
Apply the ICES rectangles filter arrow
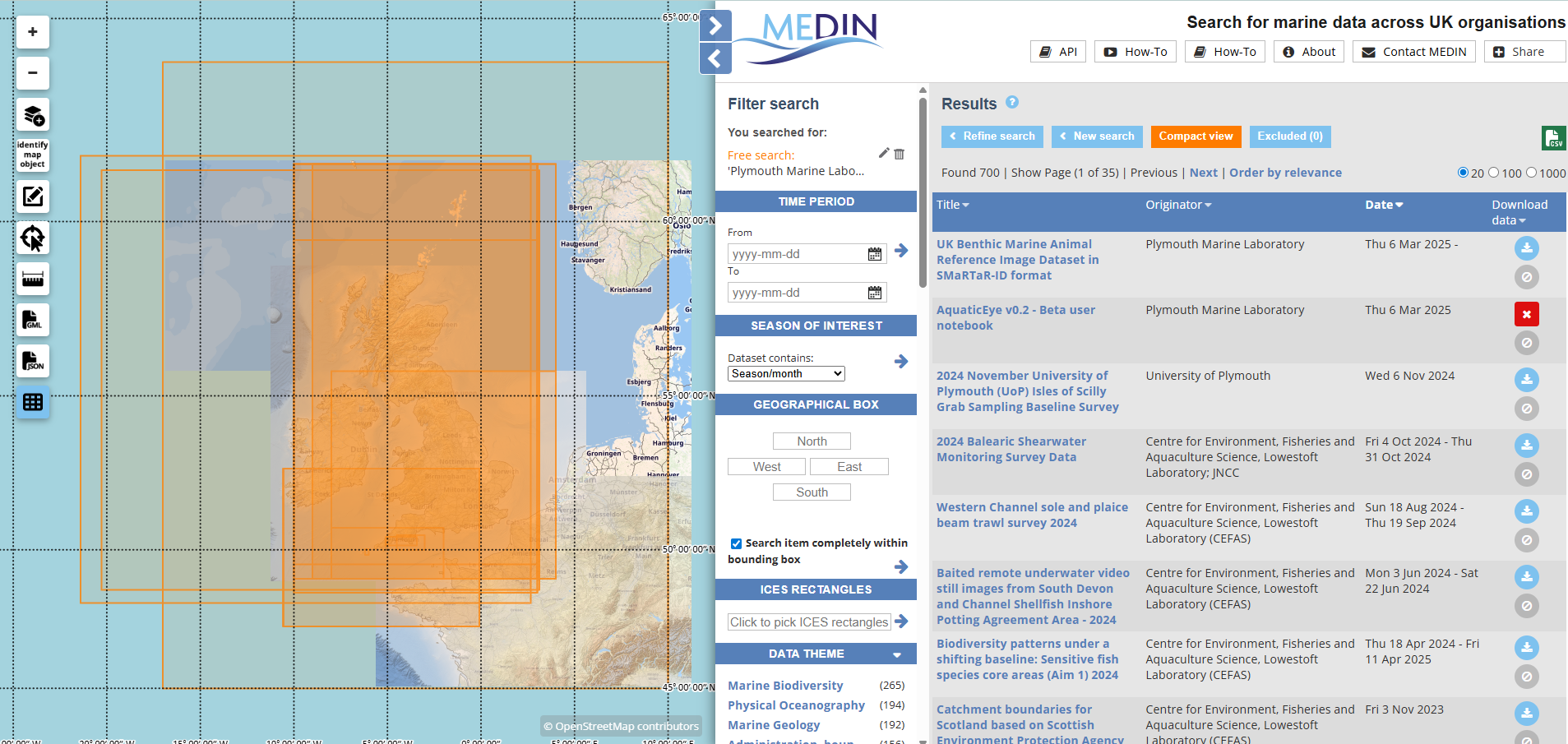click(x=901, y=622)
